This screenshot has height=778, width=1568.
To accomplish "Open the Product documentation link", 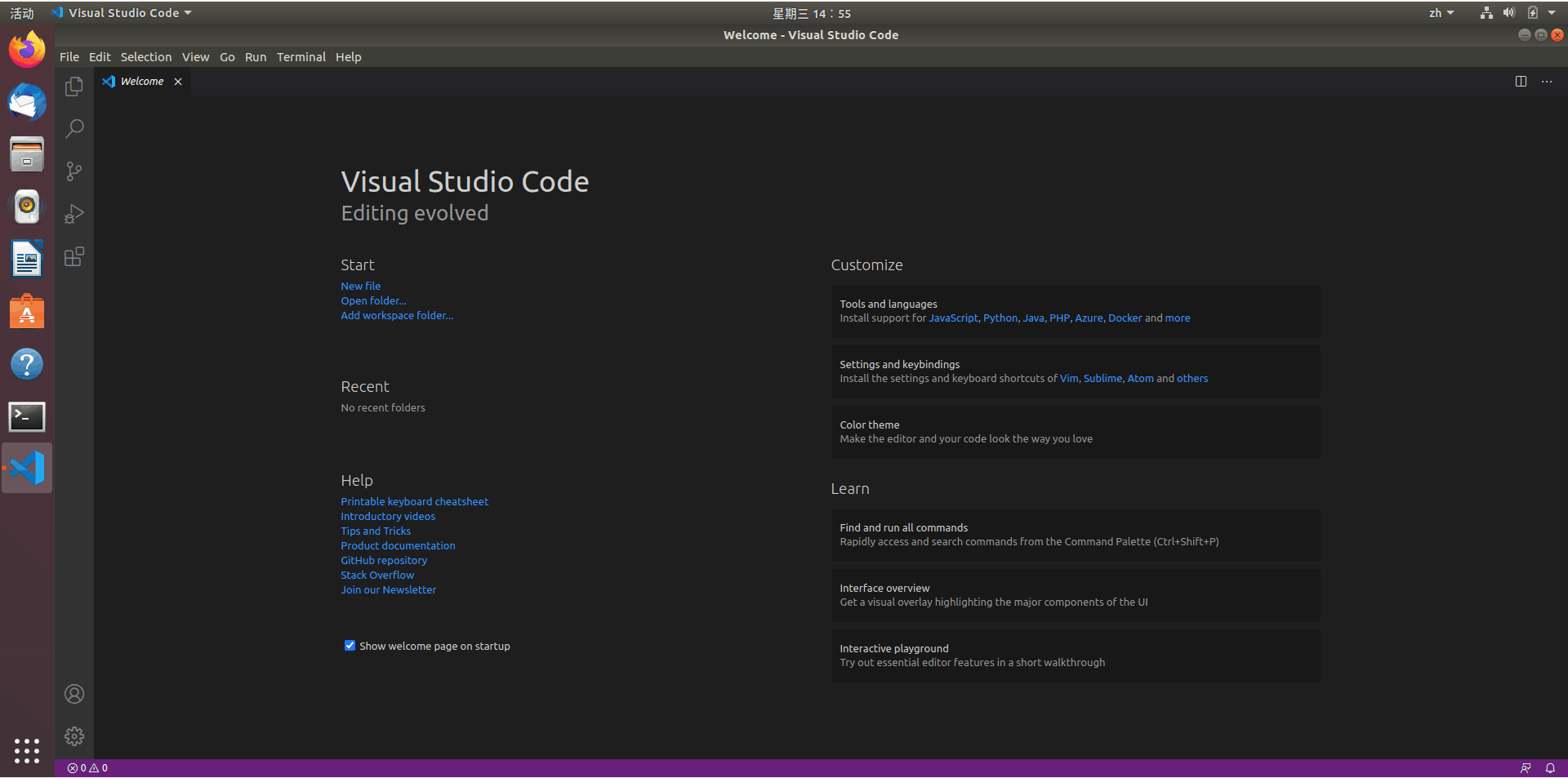I will [x=398, y=546].
